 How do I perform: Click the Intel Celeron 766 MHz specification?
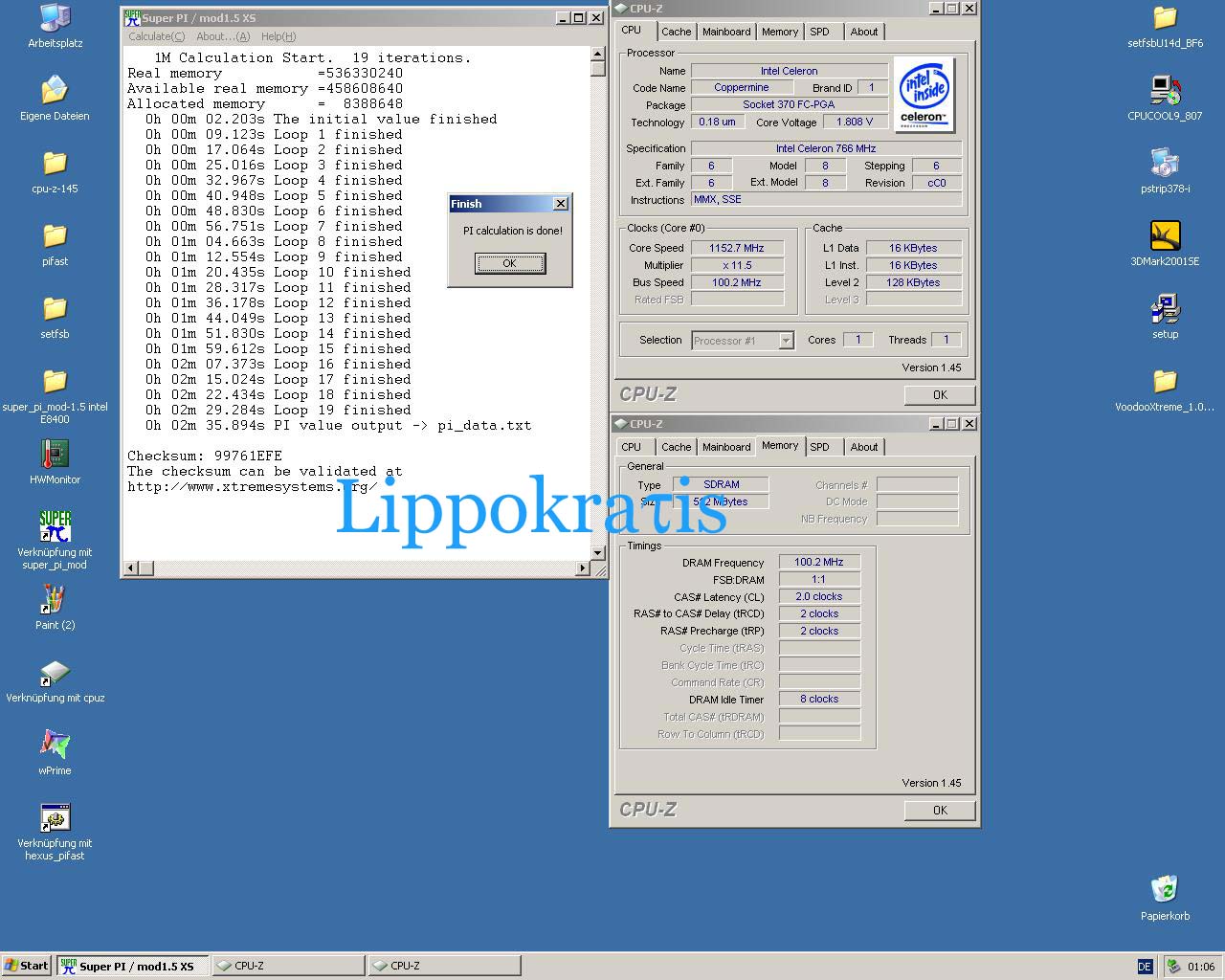coord(826,148)
